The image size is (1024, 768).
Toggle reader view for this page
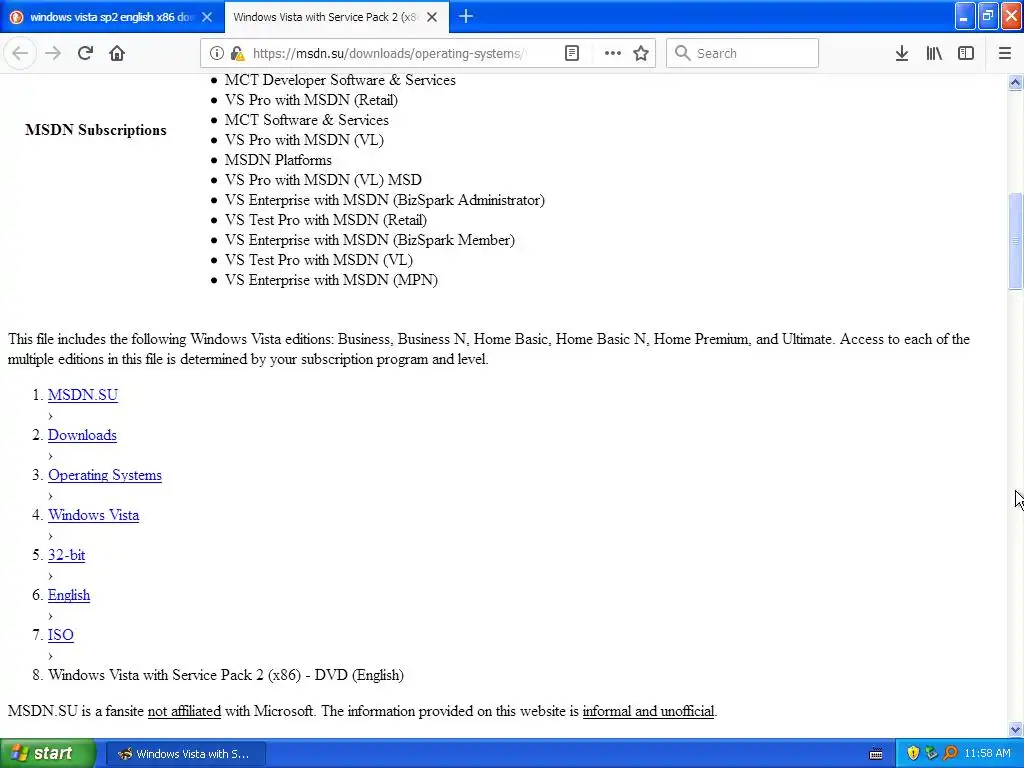[571, 53]
